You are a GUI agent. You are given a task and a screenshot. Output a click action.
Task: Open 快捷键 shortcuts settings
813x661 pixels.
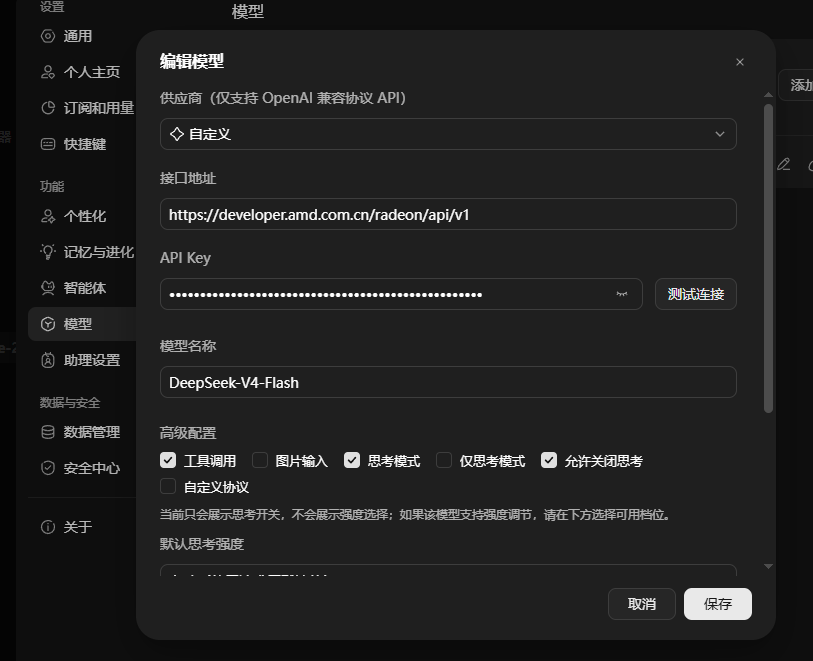pyautogui.click(x=83, y=144)
